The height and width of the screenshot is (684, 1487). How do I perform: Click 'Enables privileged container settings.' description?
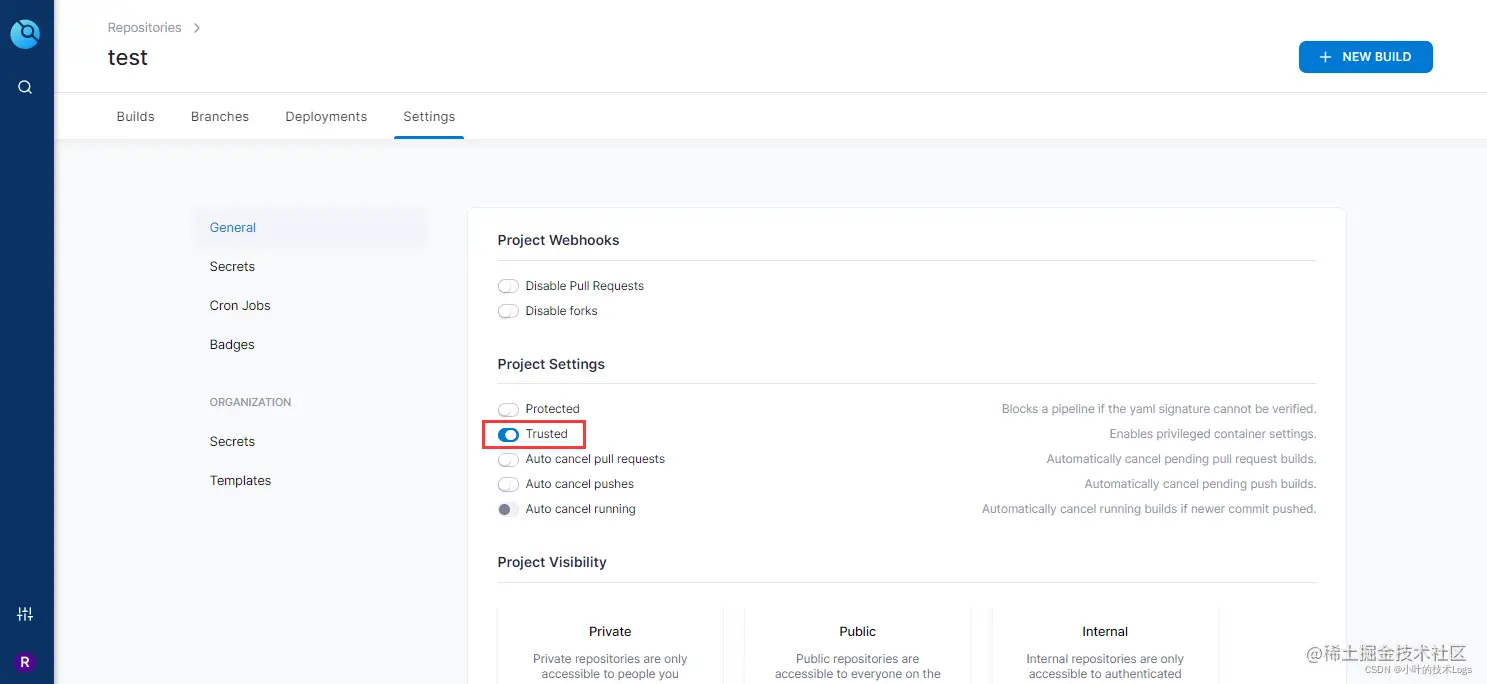(x=1213, y=434)
